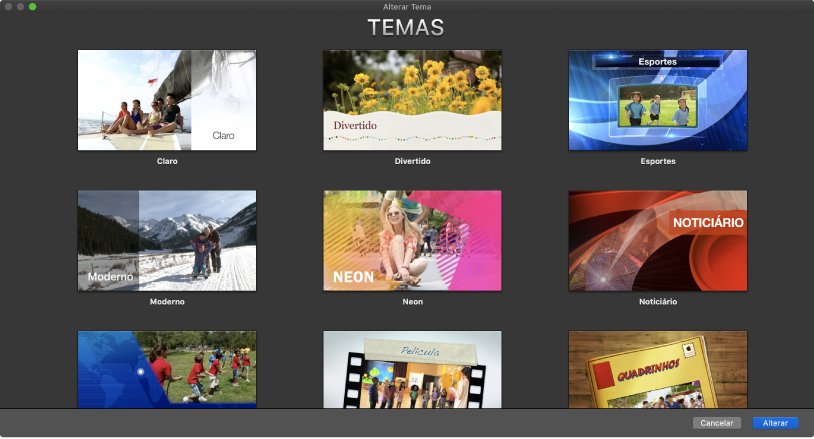This screenshot has width=814, height=439.
Task: Select the Claro theme thumbnail
Action: 167,100
